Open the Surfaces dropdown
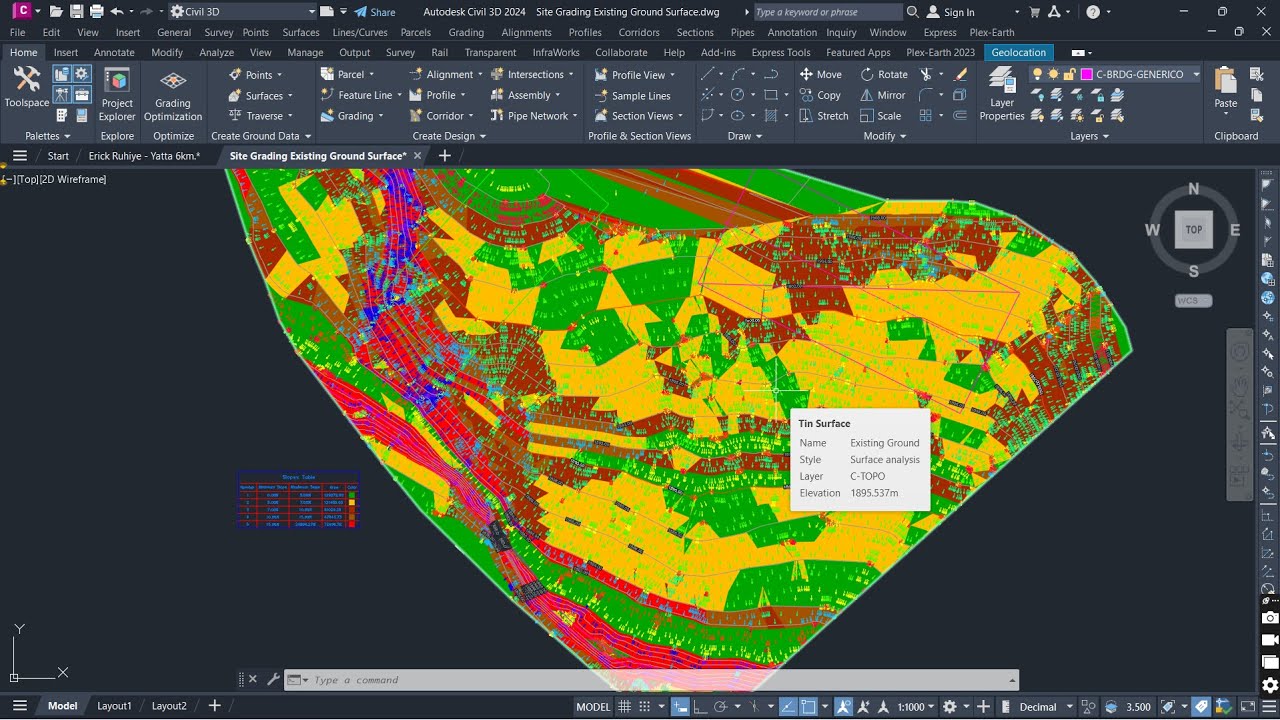Viewport: 1280px width, 720px height. 261,96
